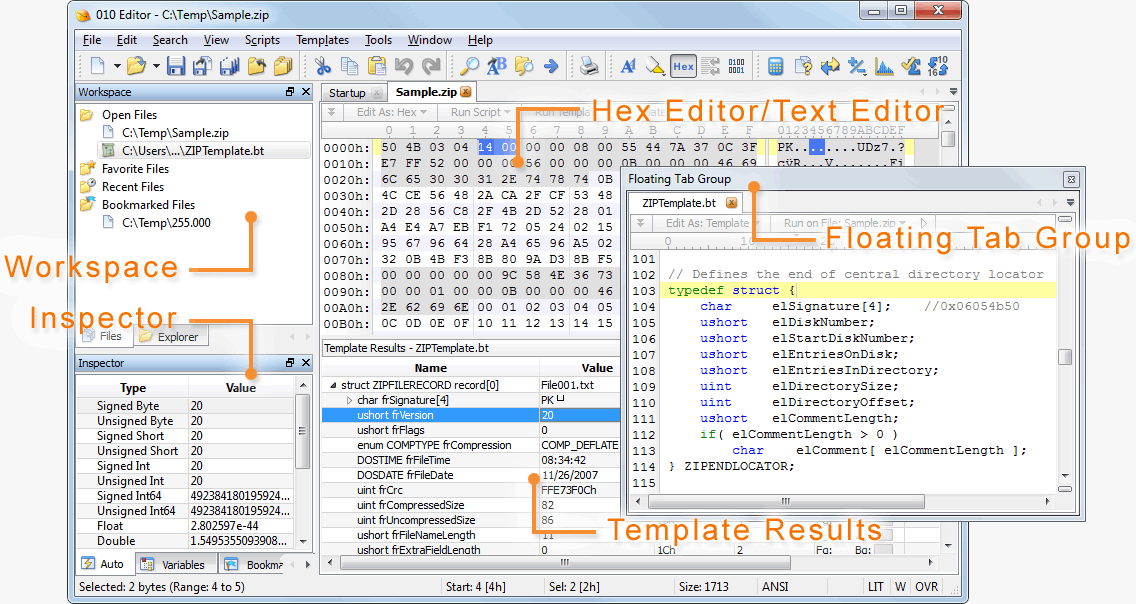This screenshot has width=1136, height=604.
Task: Close the Inspector panel
Action: pos(306,363)
